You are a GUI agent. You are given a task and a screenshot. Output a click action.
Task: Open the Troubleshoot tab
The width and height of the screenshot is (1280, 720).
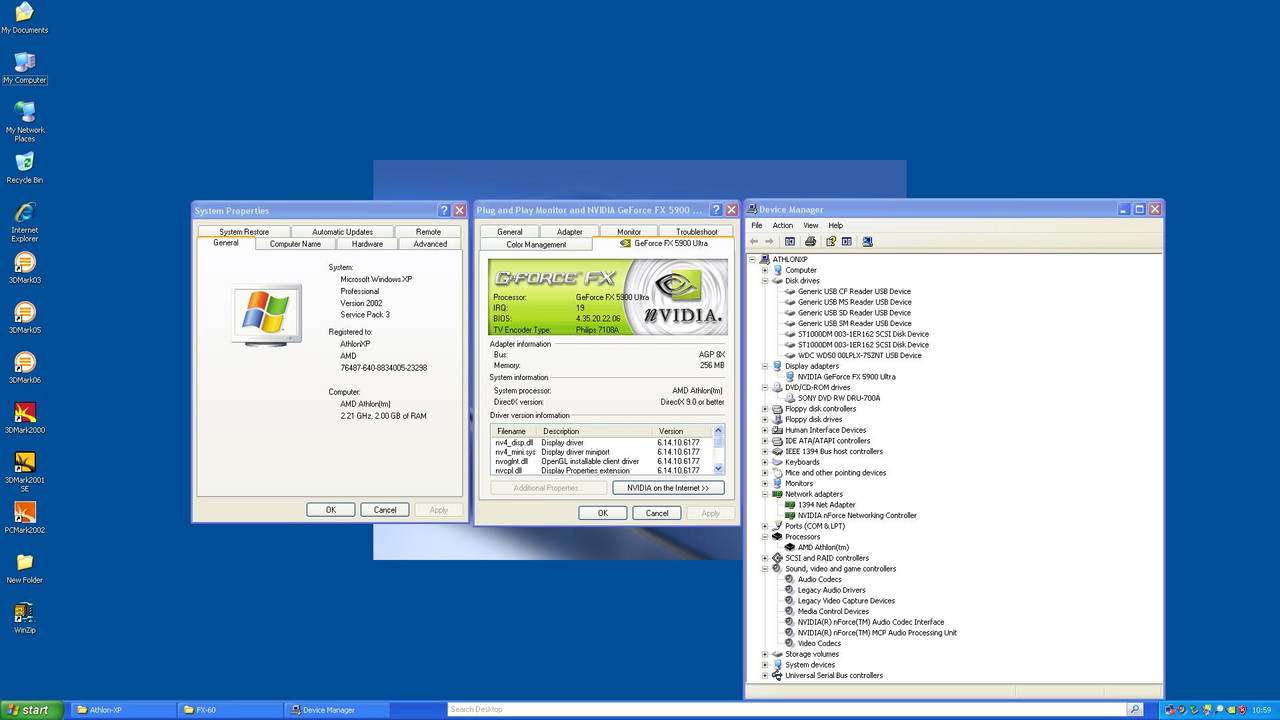(x=697, y=232)
